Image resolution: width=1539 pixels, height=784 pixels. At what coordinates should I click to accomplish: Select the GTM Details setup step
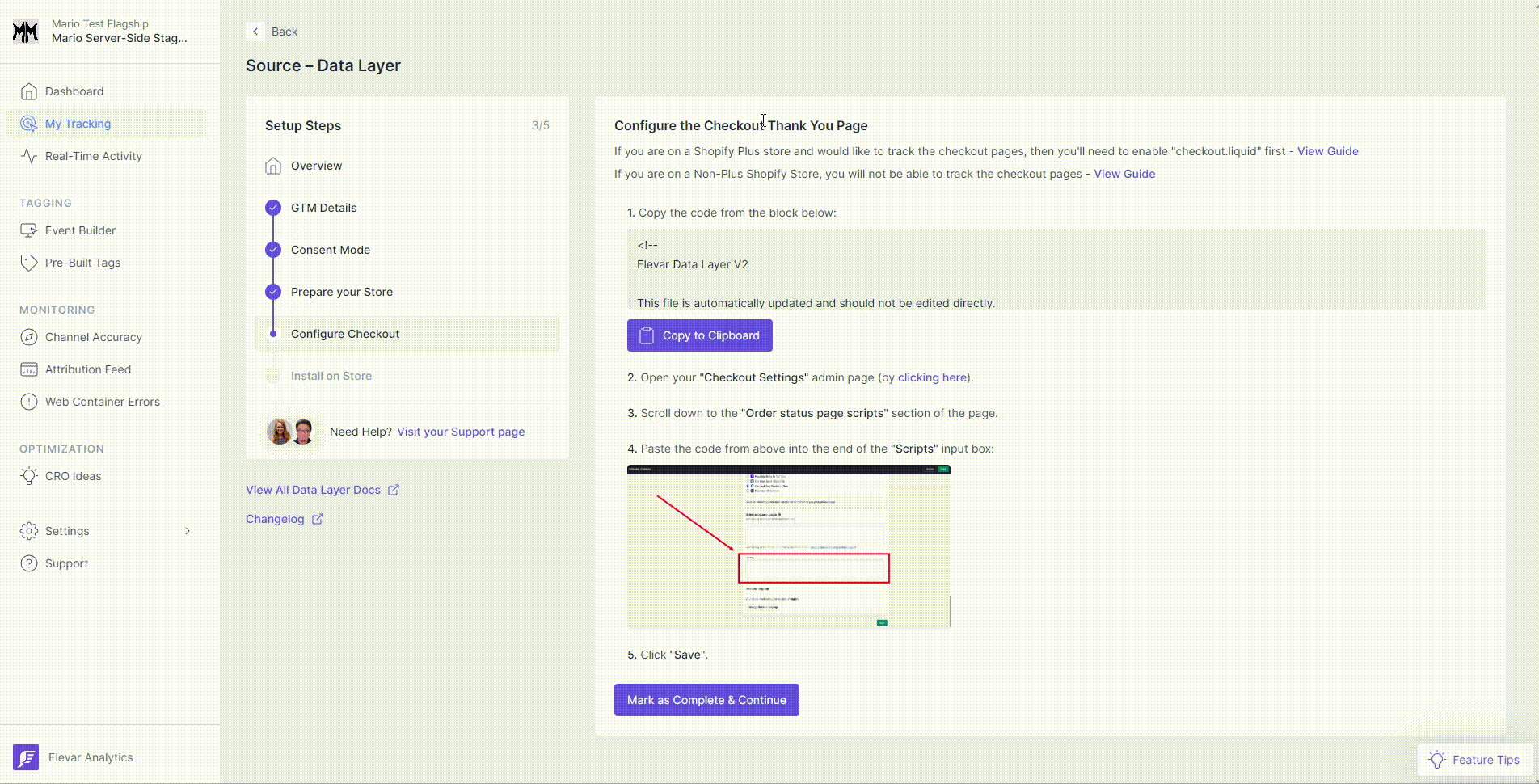[x=407, y=208]
